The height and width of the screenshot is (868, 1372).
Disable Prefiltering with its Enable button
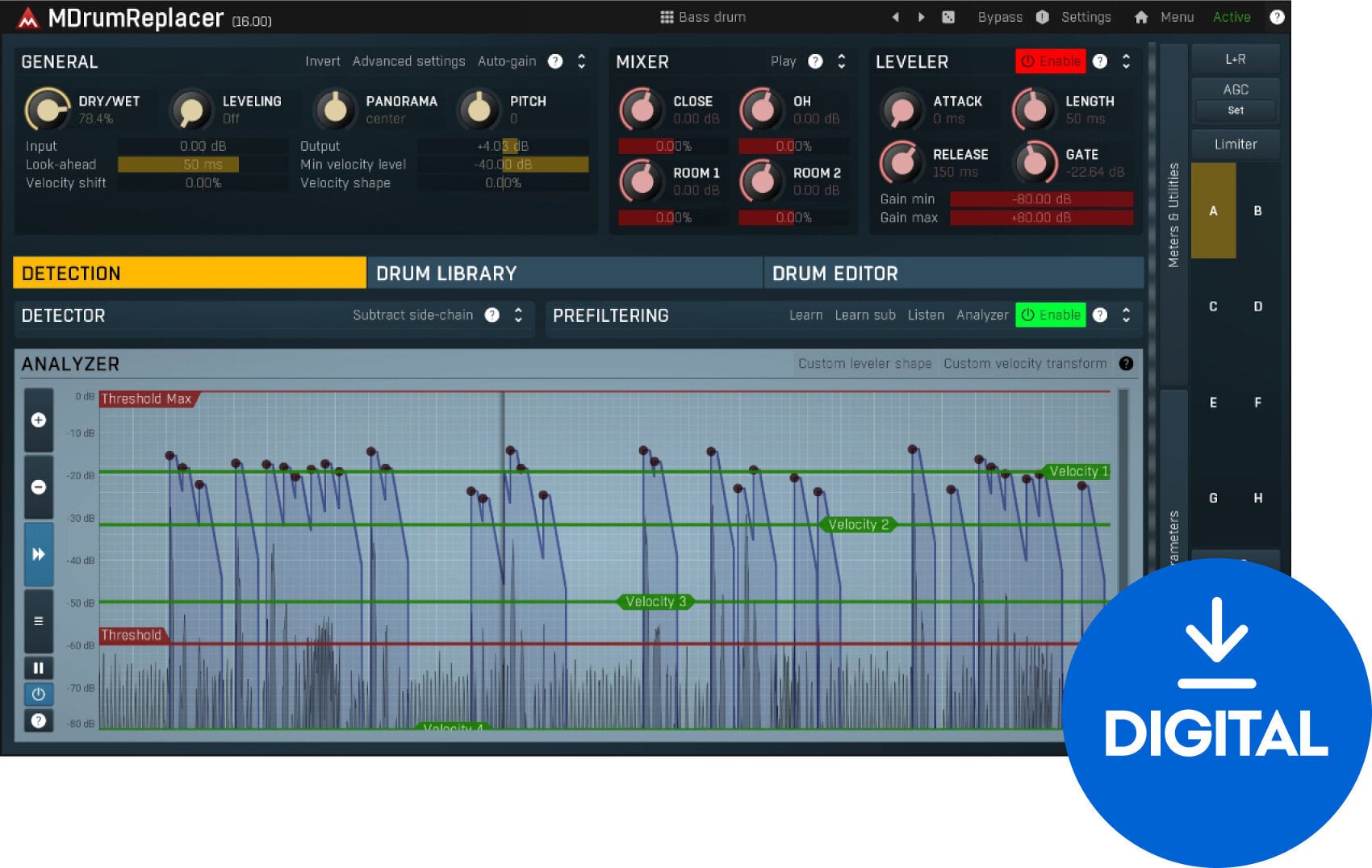[x=1050, y=315]
